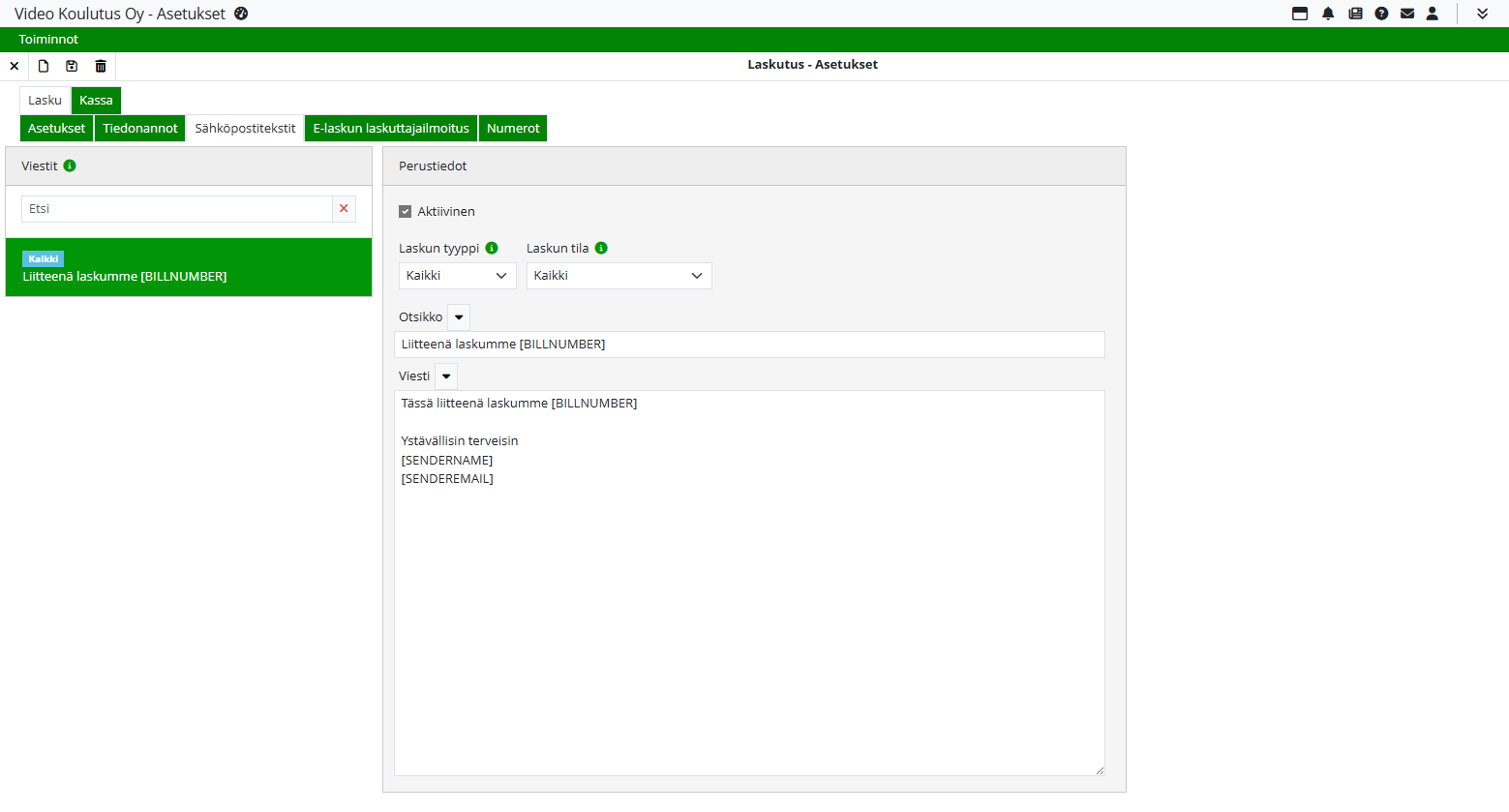Clear the Etsi search with red X

(344, 209)
